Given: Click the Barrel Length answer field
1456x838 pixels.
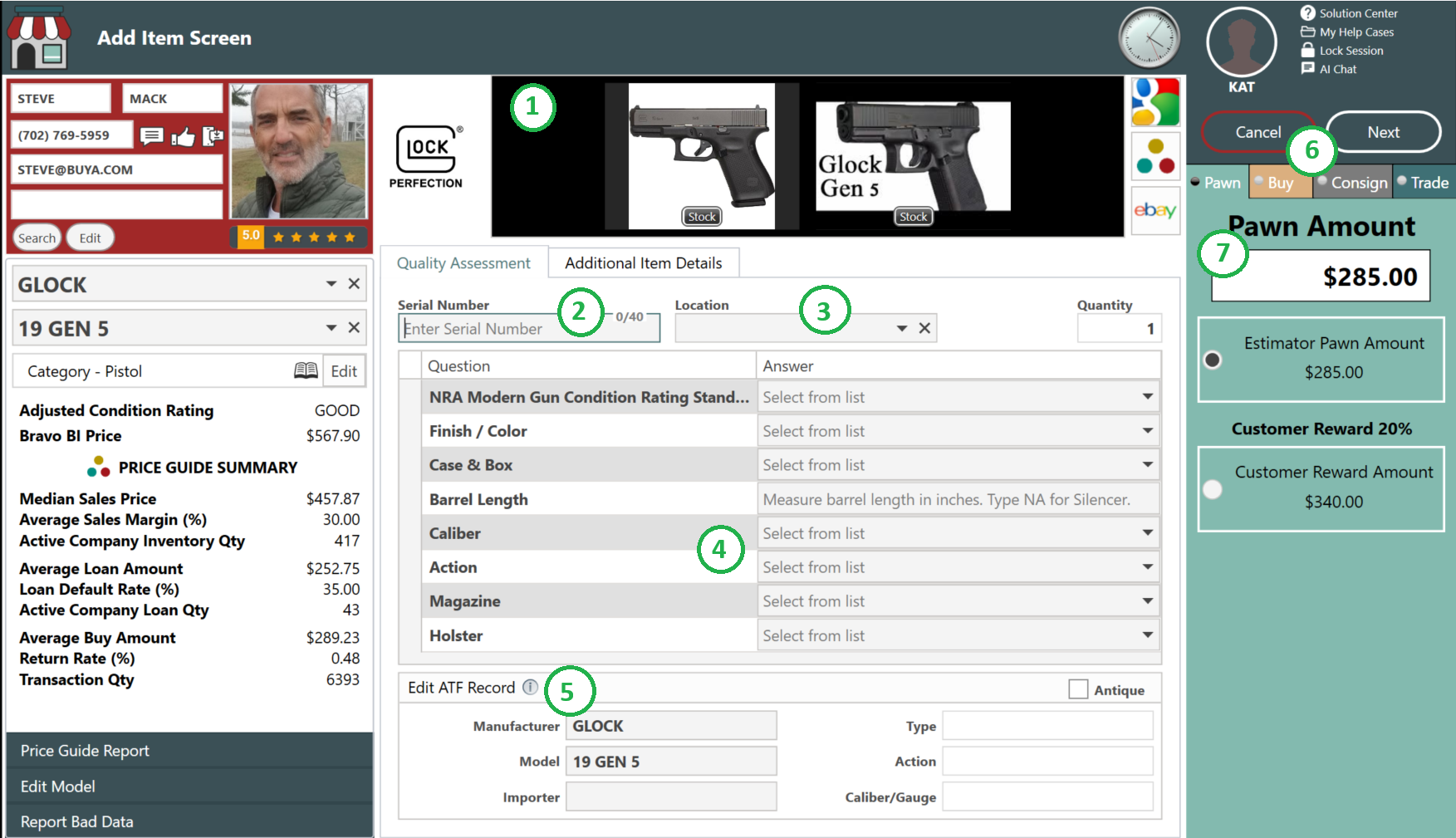Looking at the screenshot, I should tap(958, 499).
